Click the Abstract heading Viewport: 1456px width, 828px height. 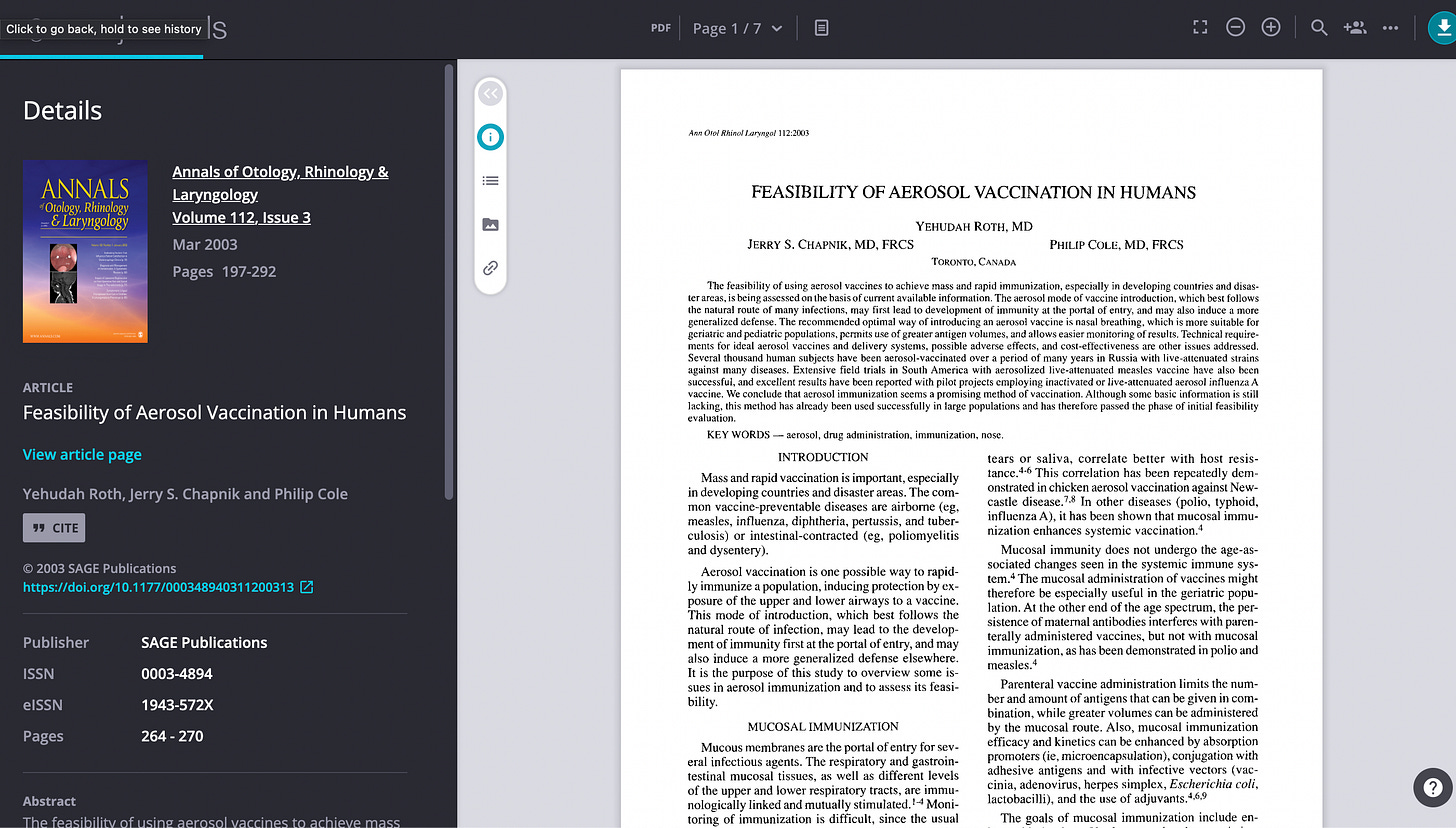tap(49, 801)
